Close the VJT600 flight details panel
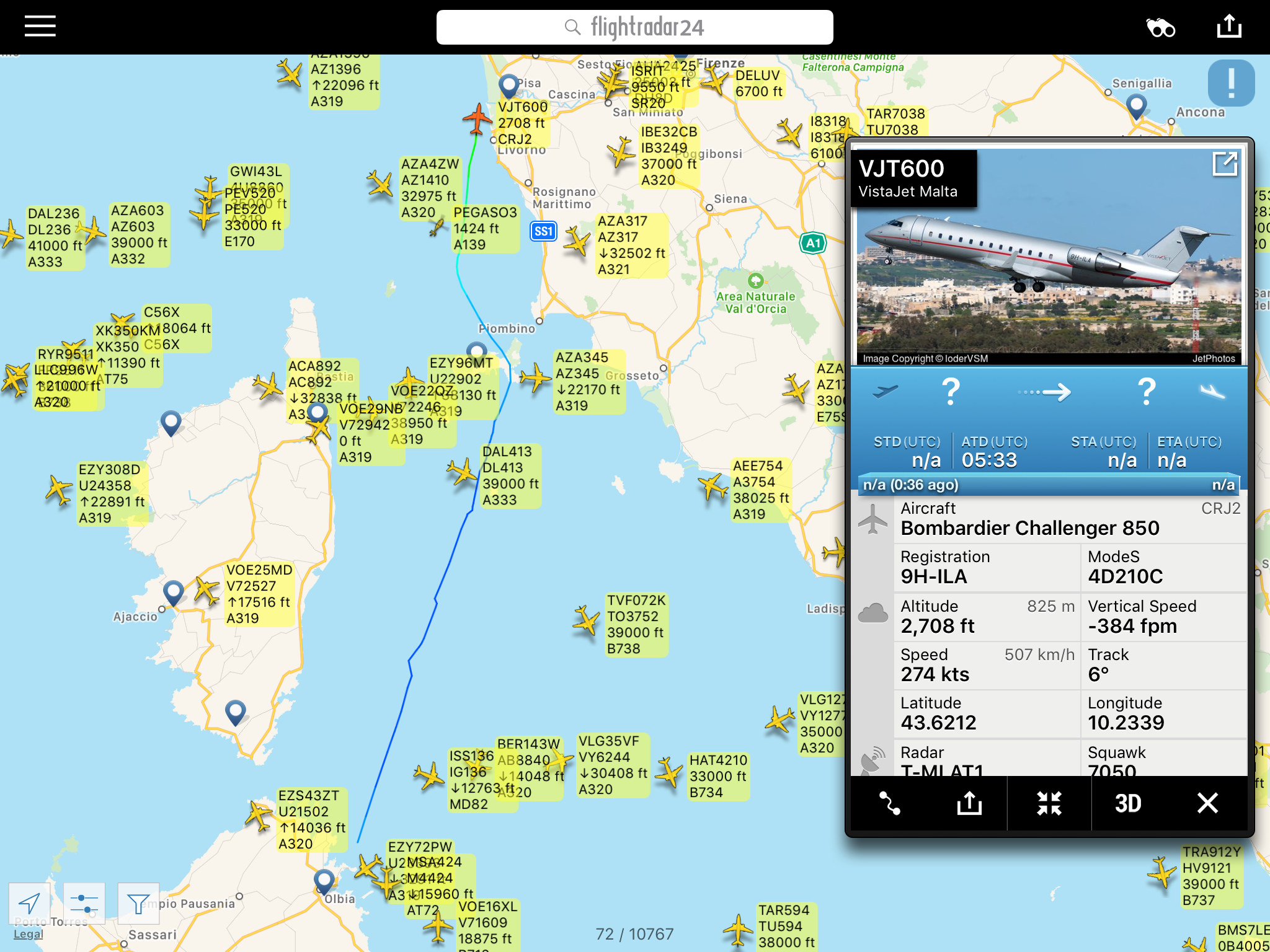 coord(1207,803)
